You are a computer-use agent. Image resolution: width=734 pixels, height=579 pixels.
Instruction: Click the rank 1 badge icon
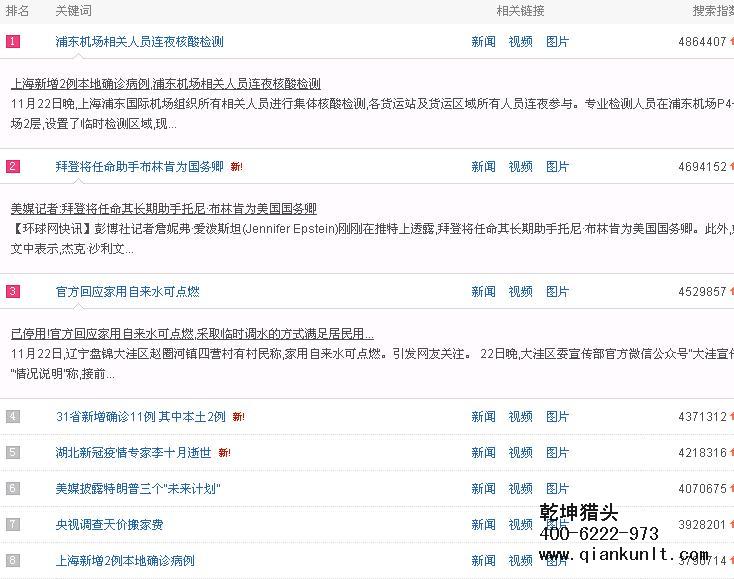click(x=13, y=42)
